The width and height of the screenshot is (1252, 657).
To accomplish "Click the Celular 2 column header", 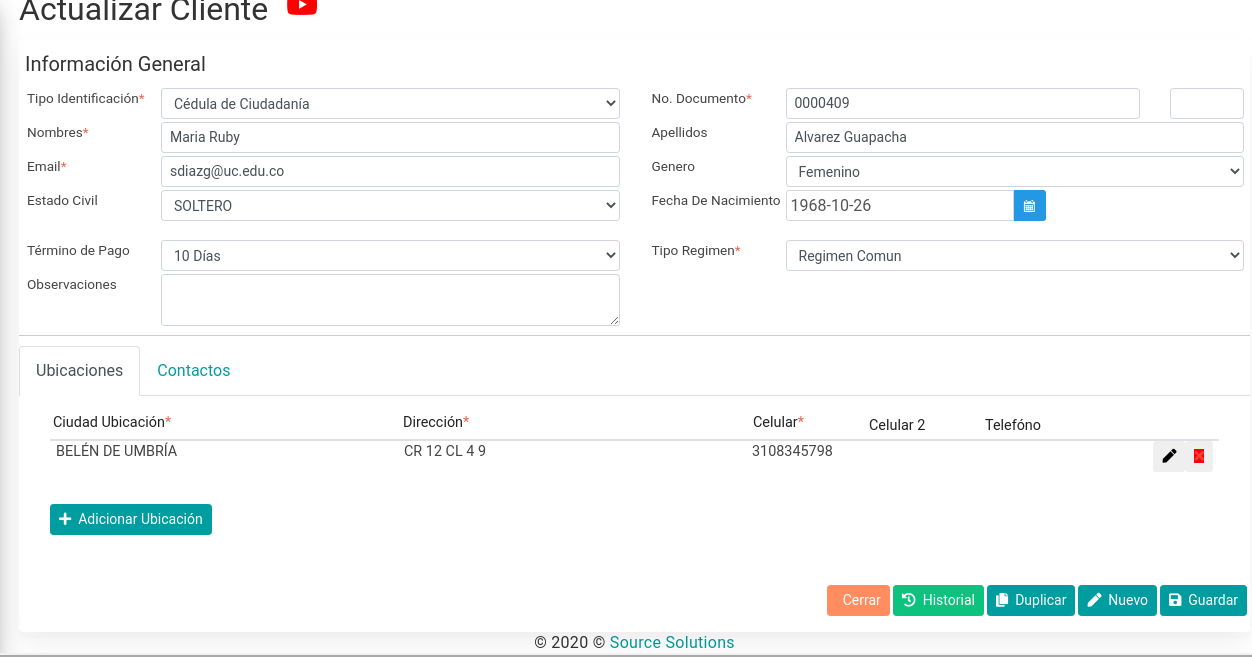I will click(x=897, y=425).
